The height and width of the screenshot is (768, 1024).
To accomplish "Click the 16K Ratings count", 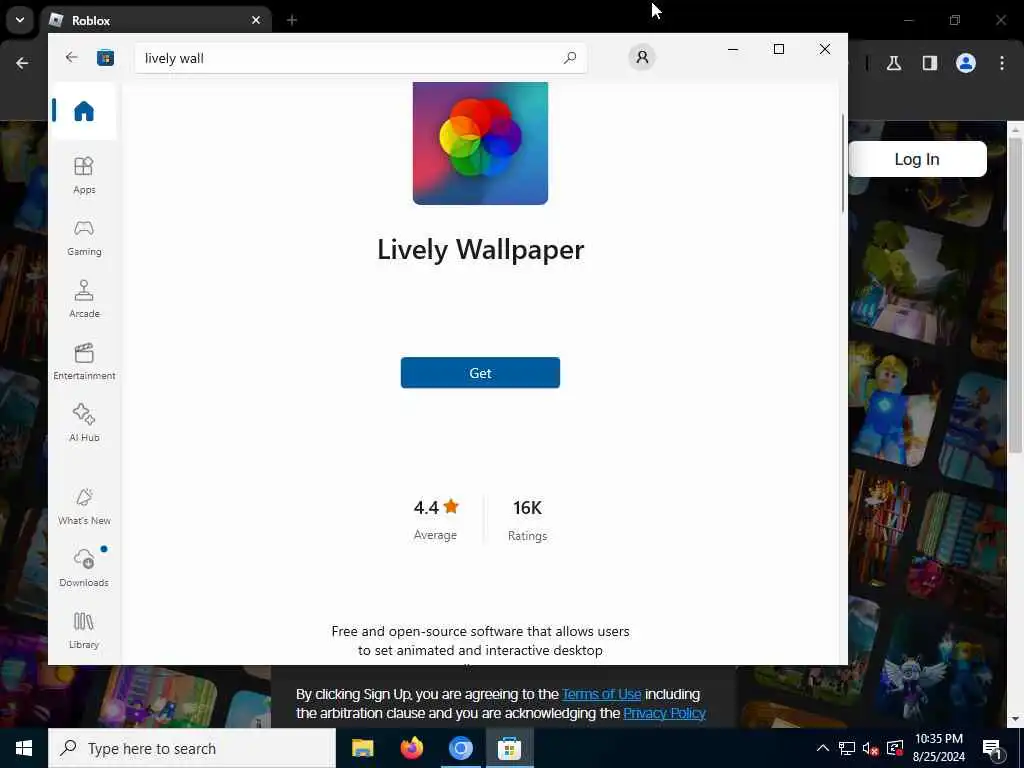I will coord(527,520).
